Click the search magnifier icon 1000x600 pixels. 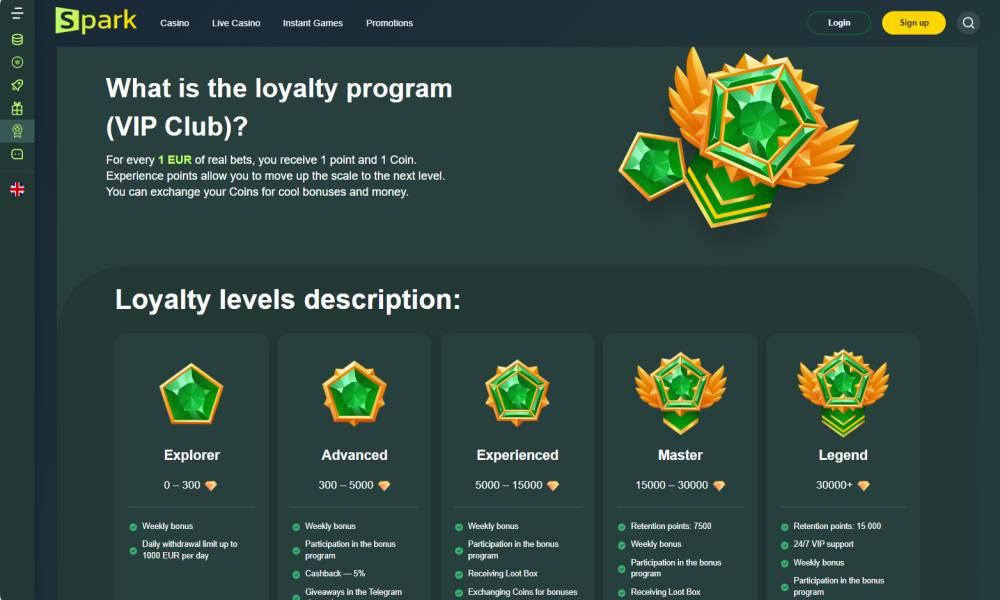tap(968, 23)
